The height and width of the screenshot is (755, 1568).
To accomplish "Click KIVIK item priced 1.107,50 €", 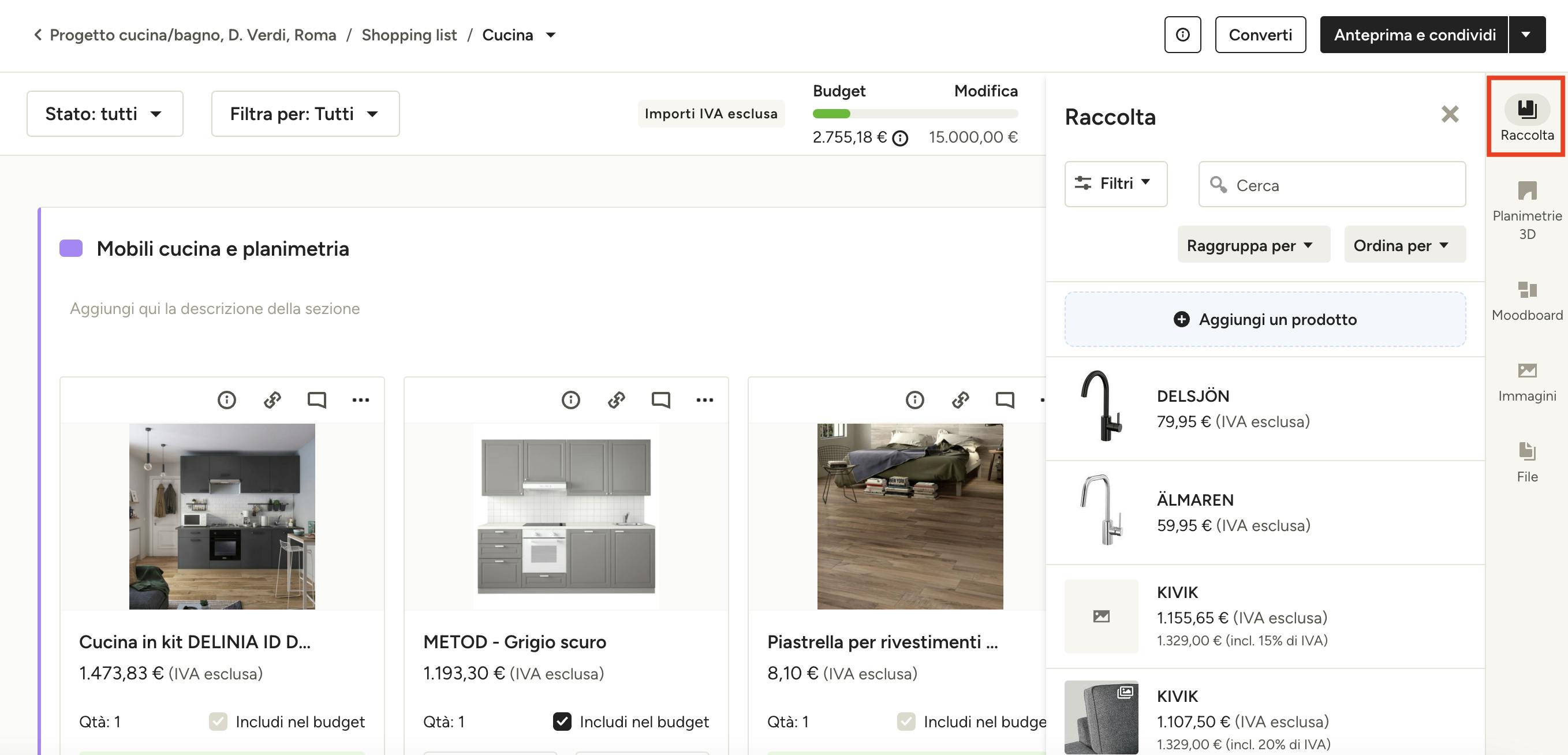I will (1265, 713).
